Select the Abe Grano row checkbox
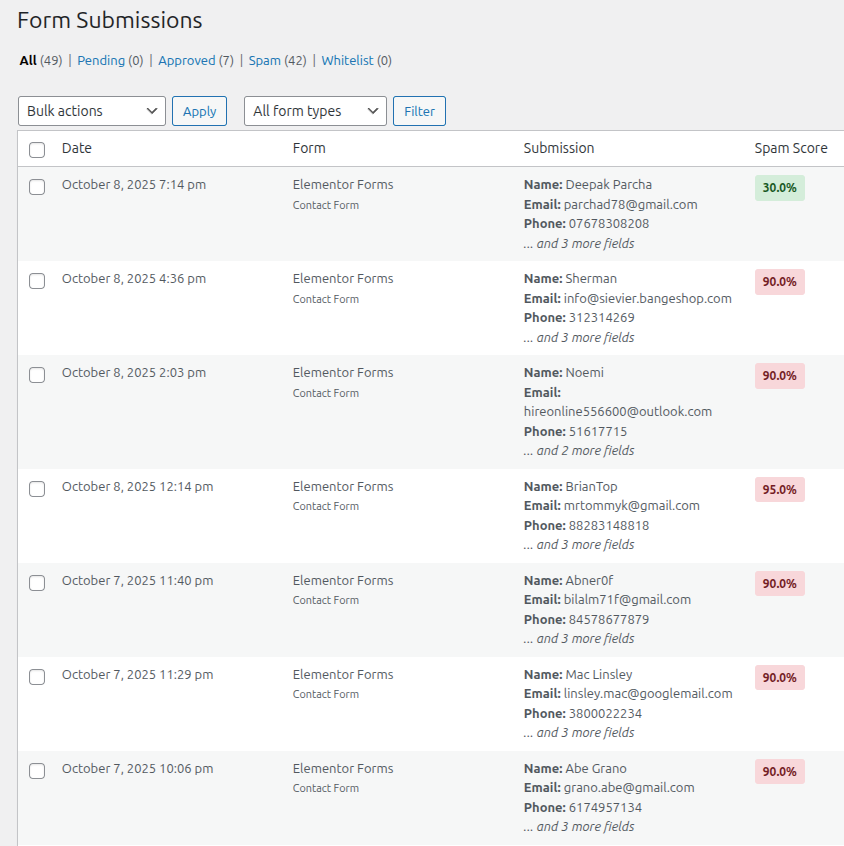 click(x=37, y=771)
